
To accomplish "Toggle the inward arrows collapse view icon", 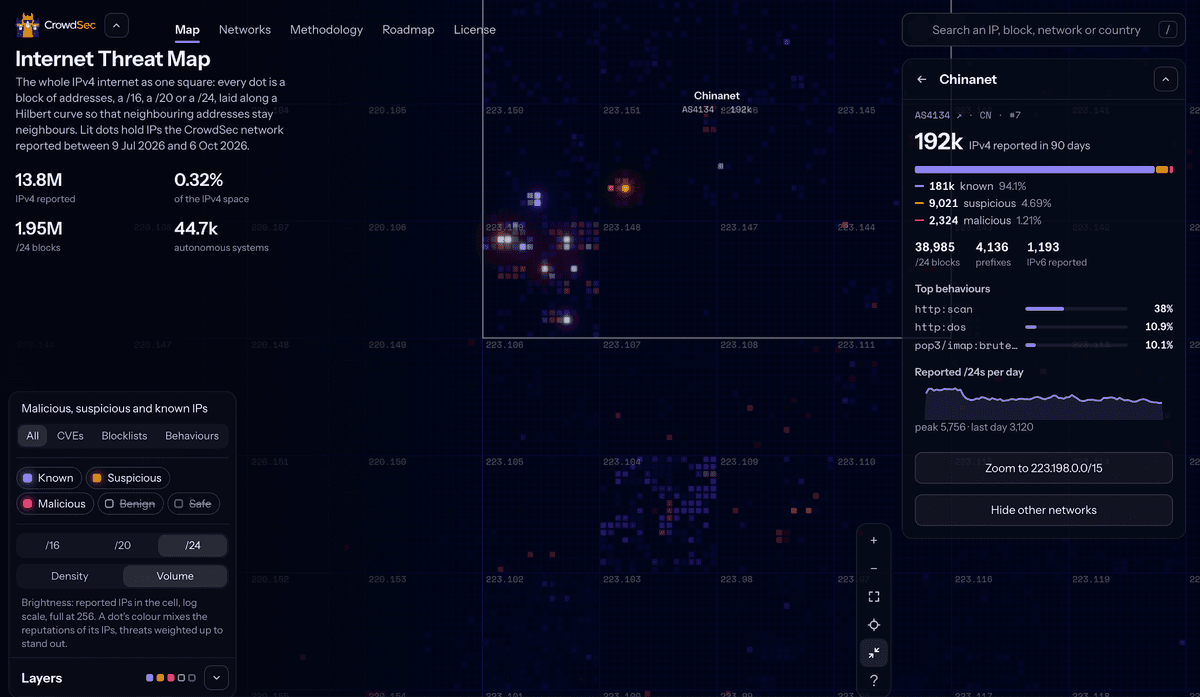I will tap(874, 653).
